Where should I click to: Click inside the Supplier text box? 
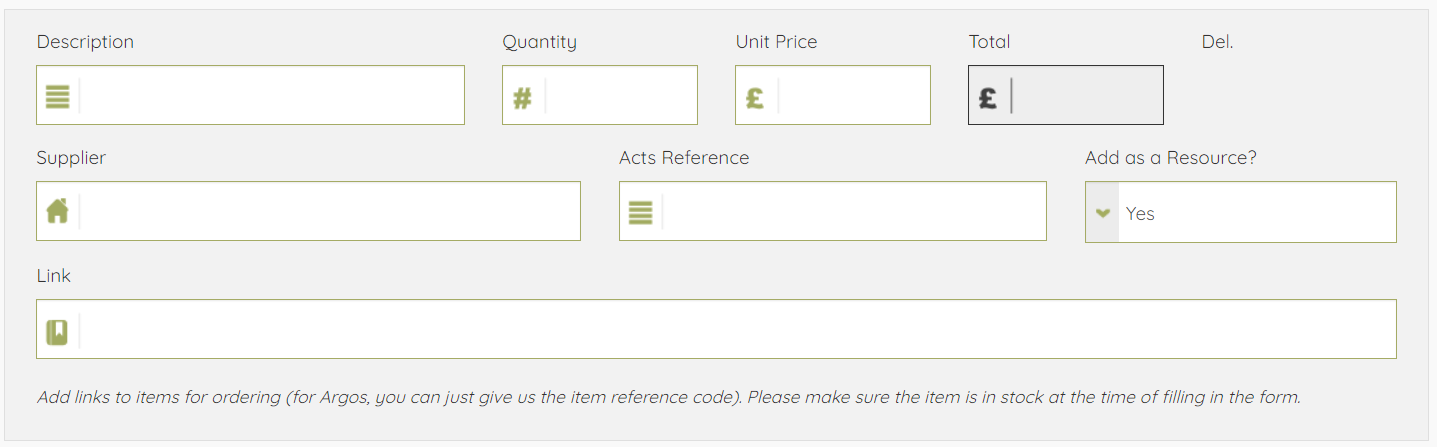(328, 211)
